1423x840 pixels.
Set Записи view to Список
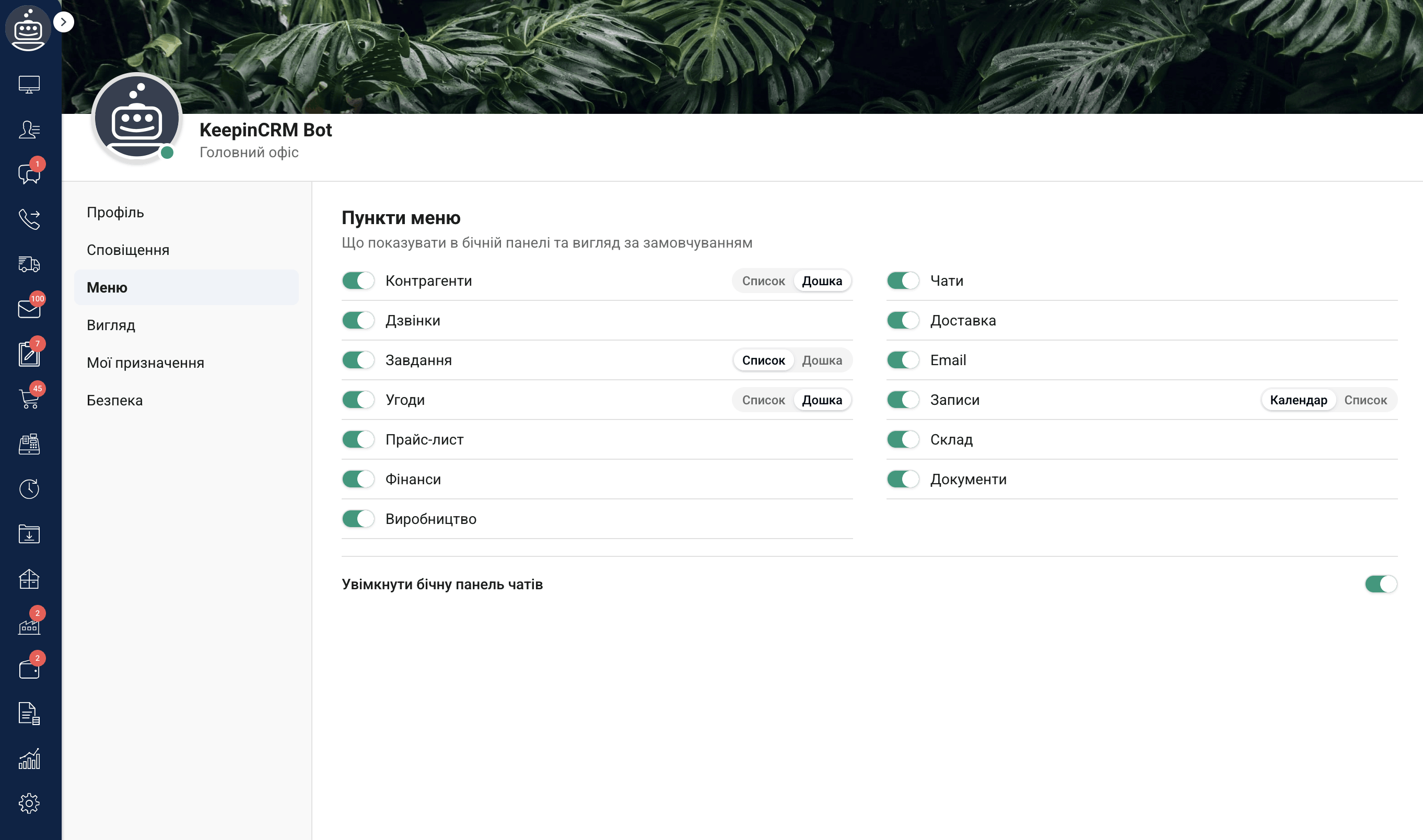point(1365,400)
